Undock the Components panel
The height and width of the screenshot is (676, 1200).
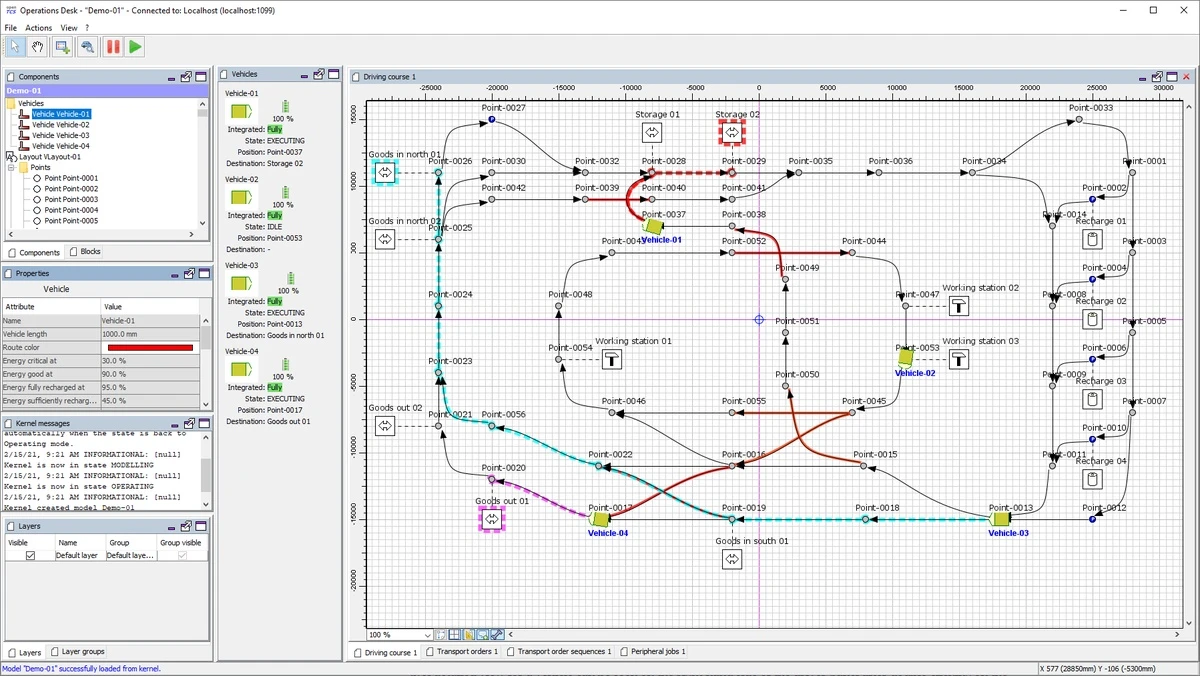[x=186, y=76]
